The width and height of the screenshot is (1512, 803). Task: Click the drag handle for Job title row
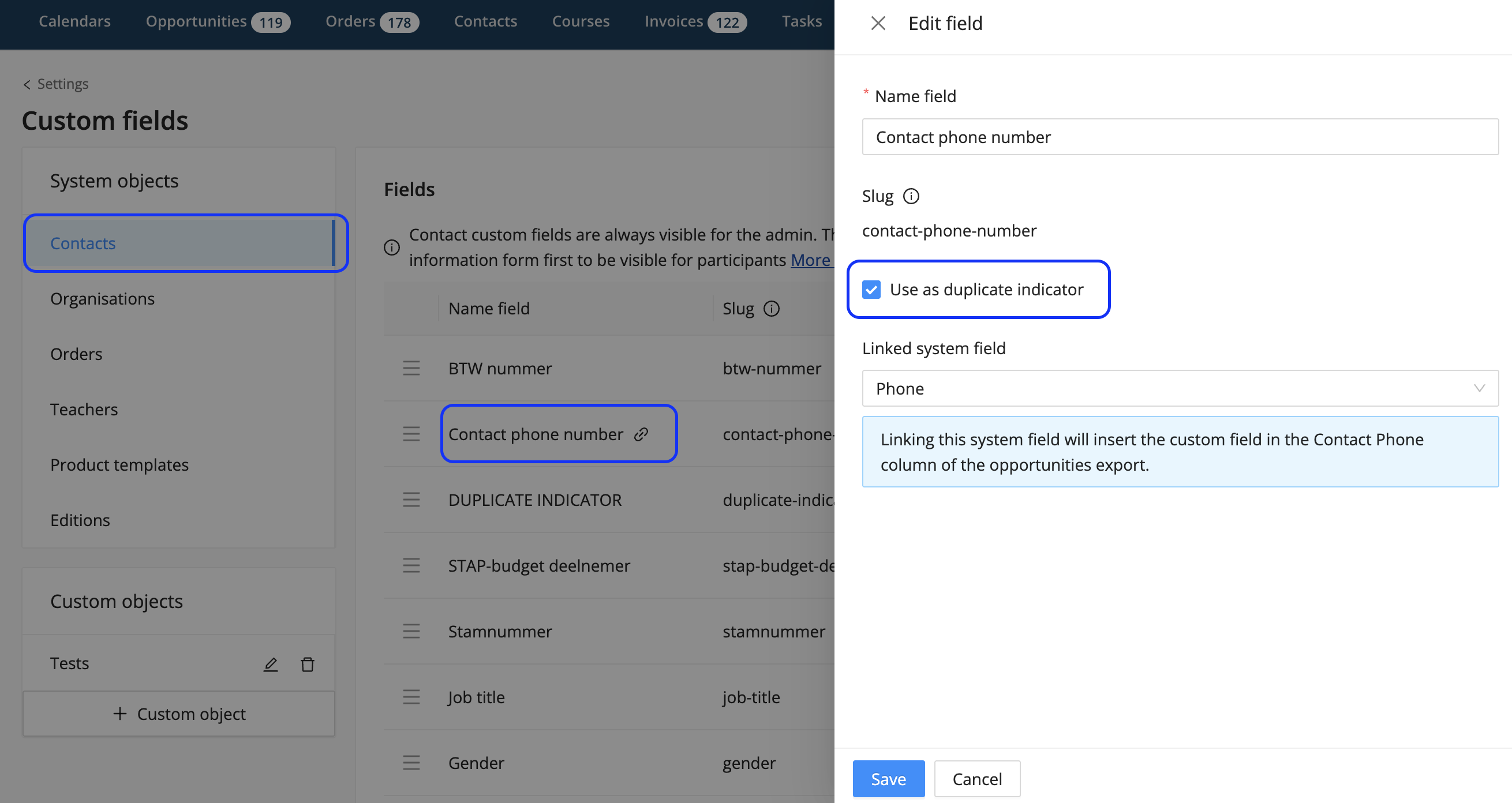point(411,697)
